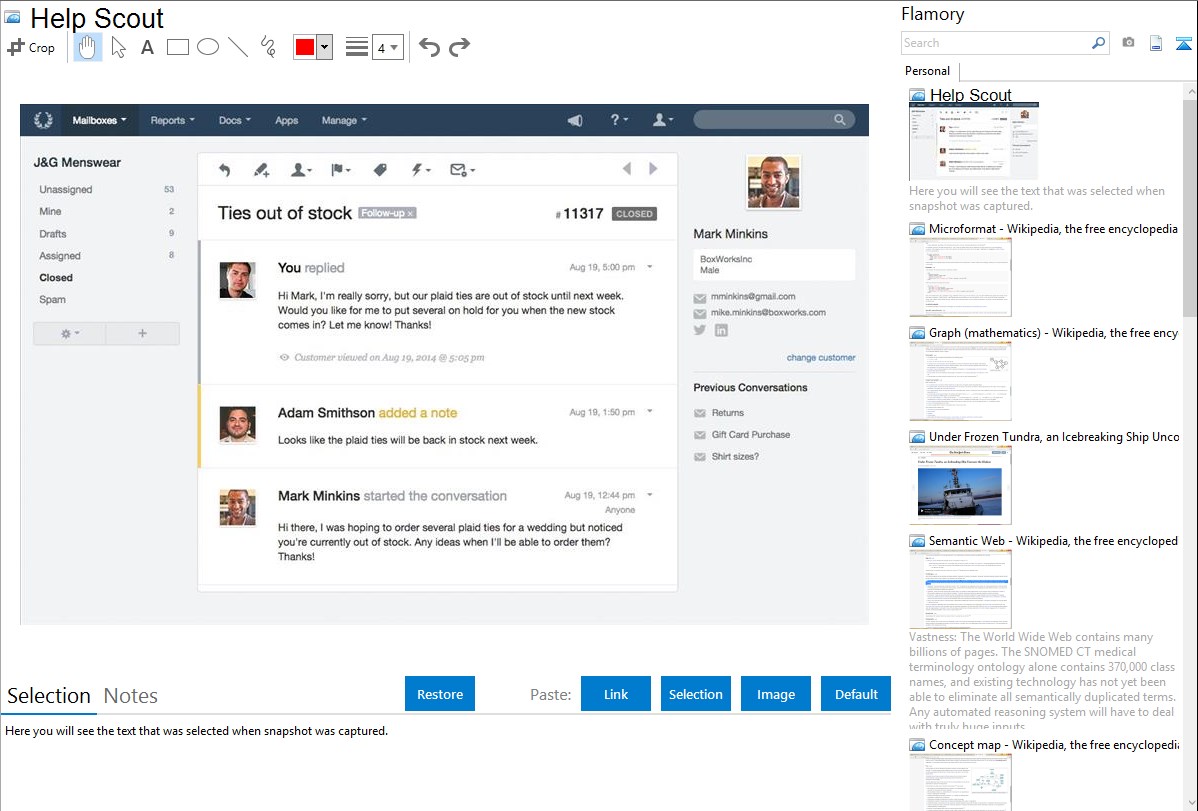Click the Paste Selection button
Screen dimensions: 1198x811
coord(696,694)
